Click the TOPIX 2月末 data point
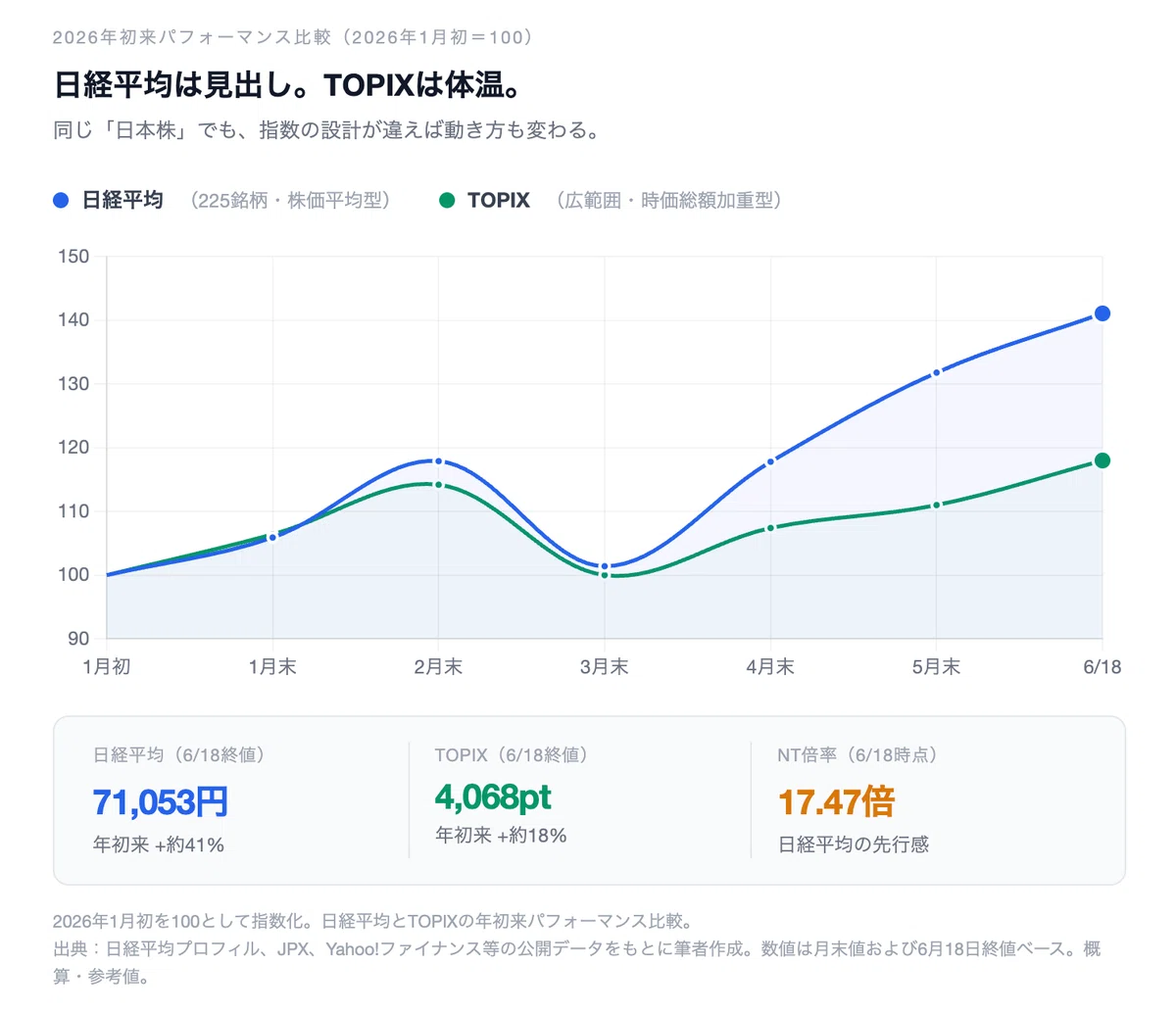 point(438,484)
